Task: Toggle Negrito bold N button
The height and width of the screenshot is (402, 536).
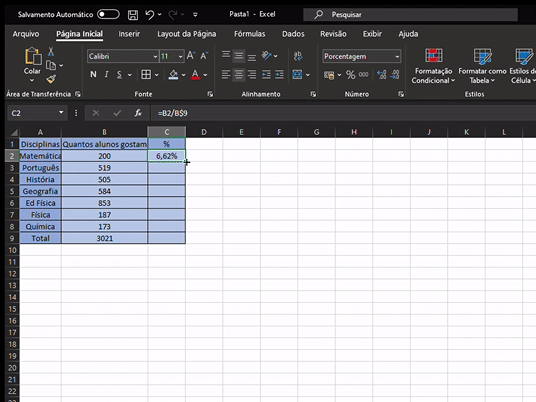Action: [93, 75]
